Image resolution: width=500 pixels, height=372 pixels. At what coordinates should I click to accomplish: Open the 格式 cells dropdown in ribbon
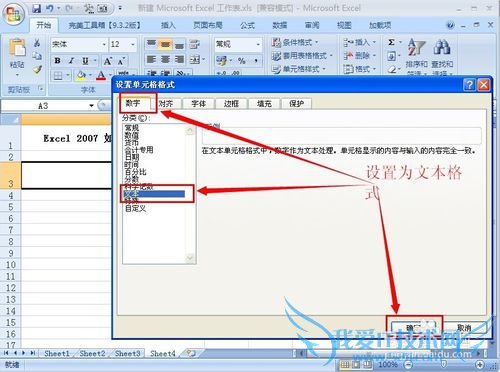pos(360,69)
